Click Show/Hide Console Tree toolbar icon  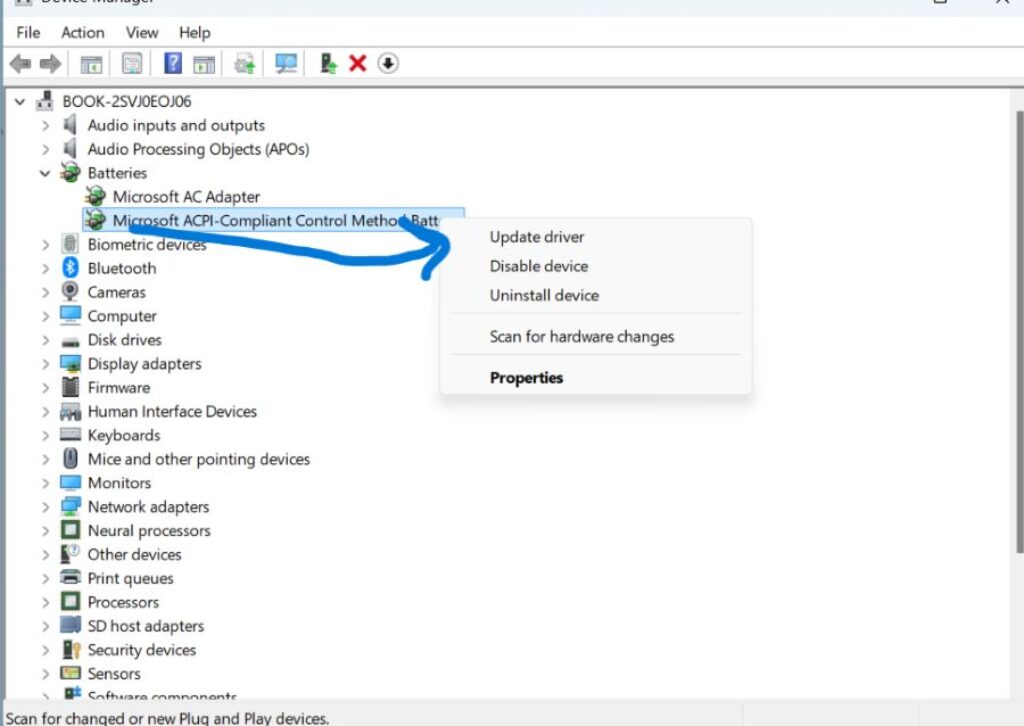(91, 64)
